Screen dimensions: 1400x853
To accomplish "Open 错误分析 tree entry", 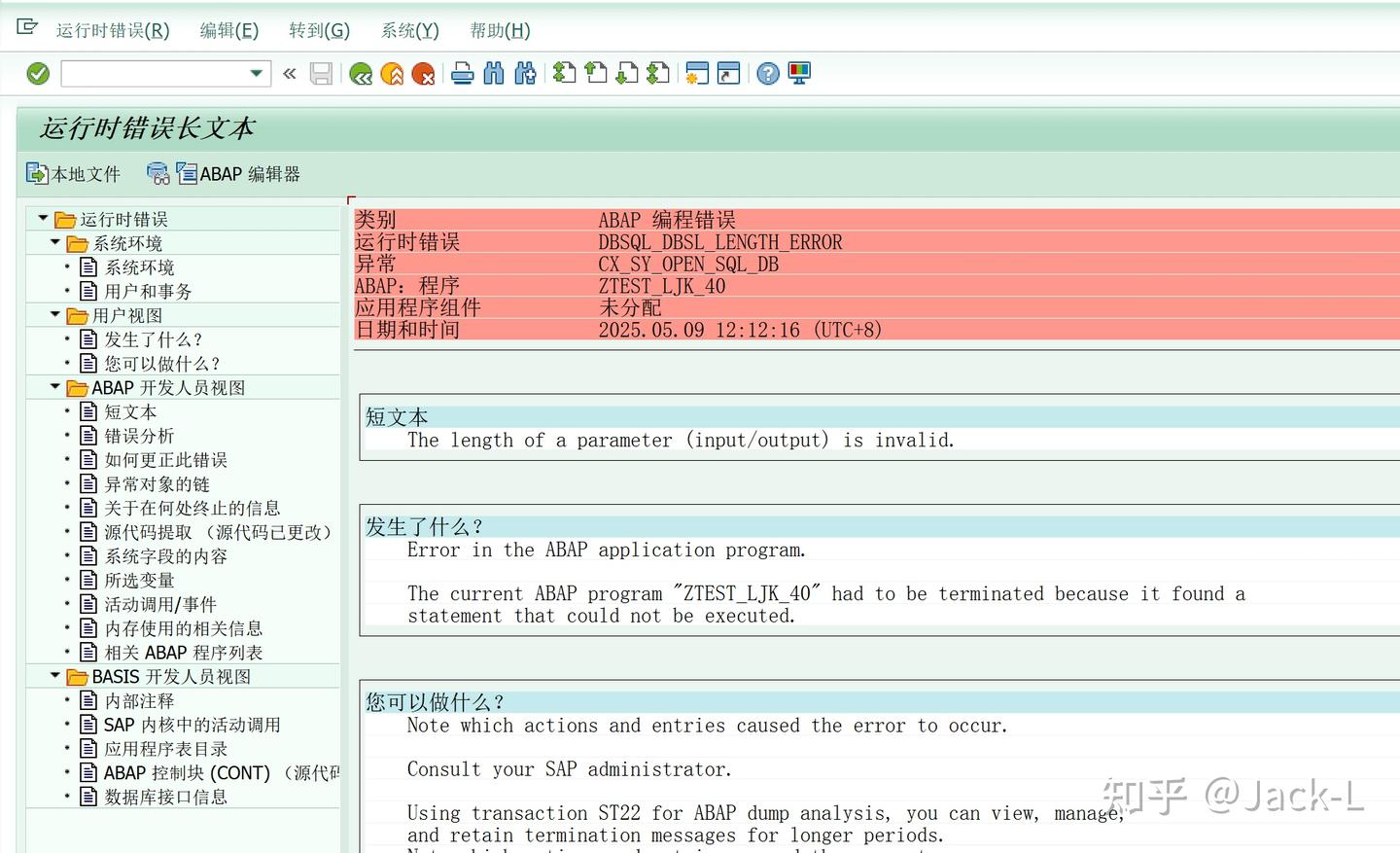I will pyautogui.click(x=139, y=436).
